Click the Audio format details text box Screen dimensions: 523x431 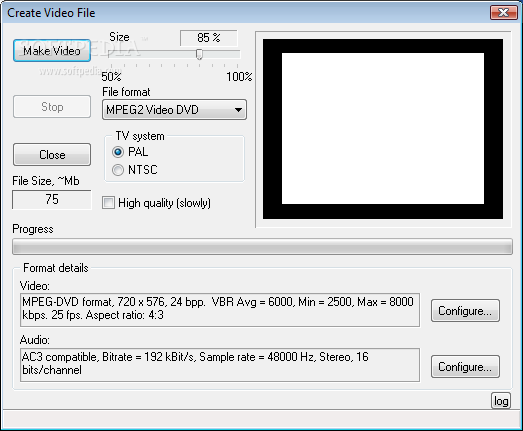[220, 365]
